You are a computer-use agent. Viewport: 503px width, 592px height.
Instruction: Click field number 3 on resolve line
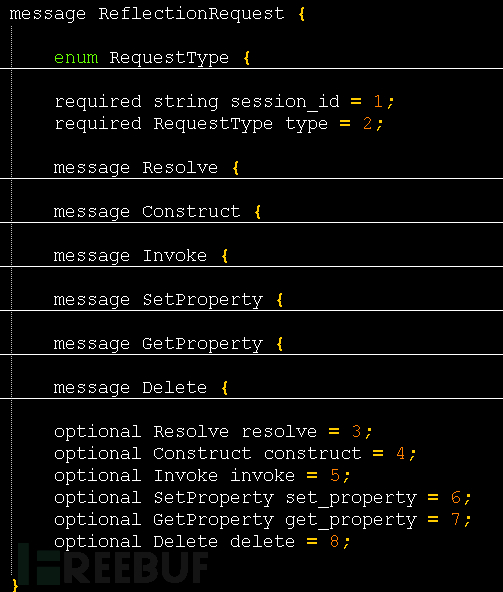pos(356,431)
